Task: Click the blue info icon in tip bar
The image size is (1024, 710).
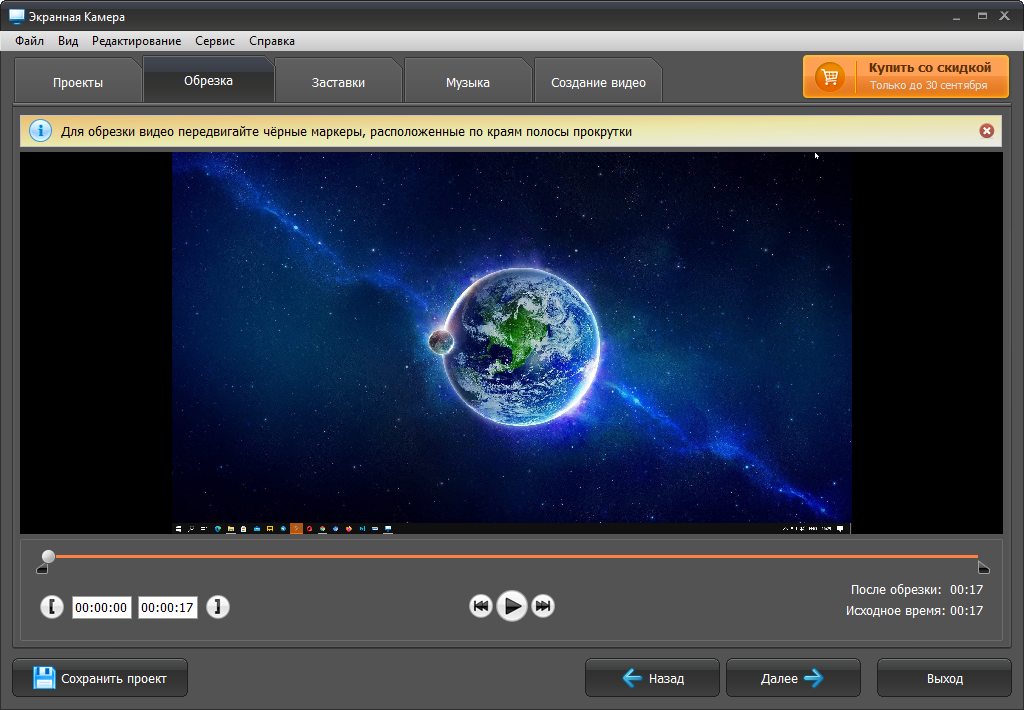Action: pos(40,131)
